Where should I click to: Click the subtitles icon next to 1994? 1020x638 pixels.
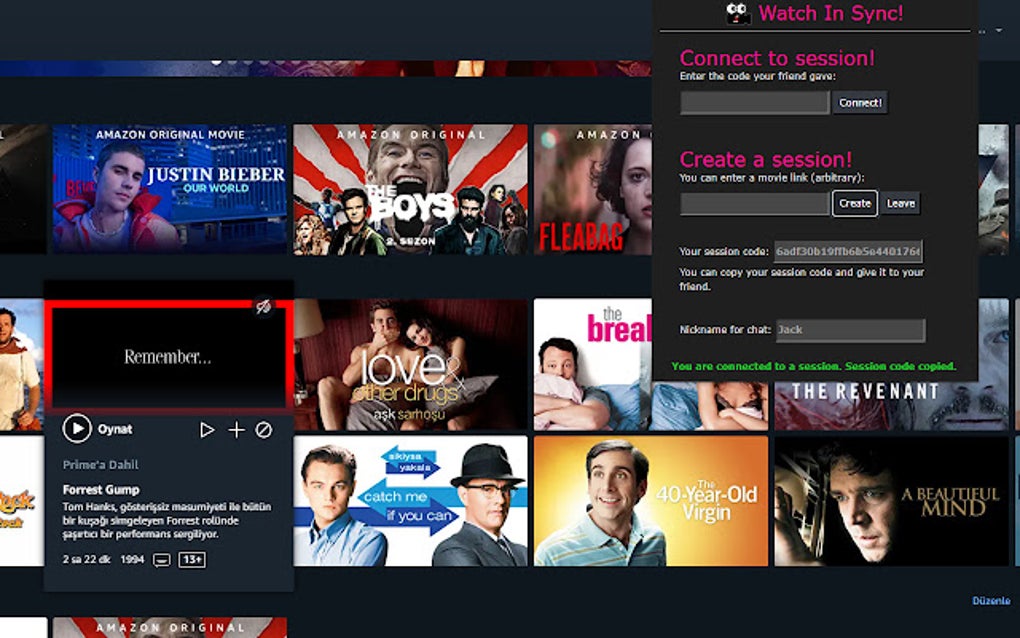pyautogui.click(x=161, y=560)
